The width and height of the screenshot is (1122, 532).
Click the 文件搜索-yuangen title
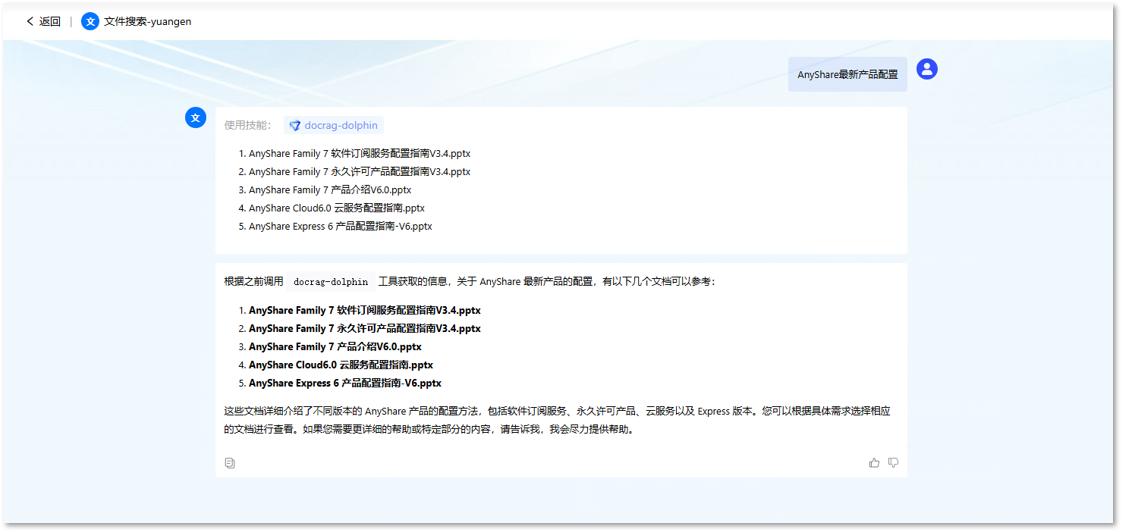[x=147, y=21]
